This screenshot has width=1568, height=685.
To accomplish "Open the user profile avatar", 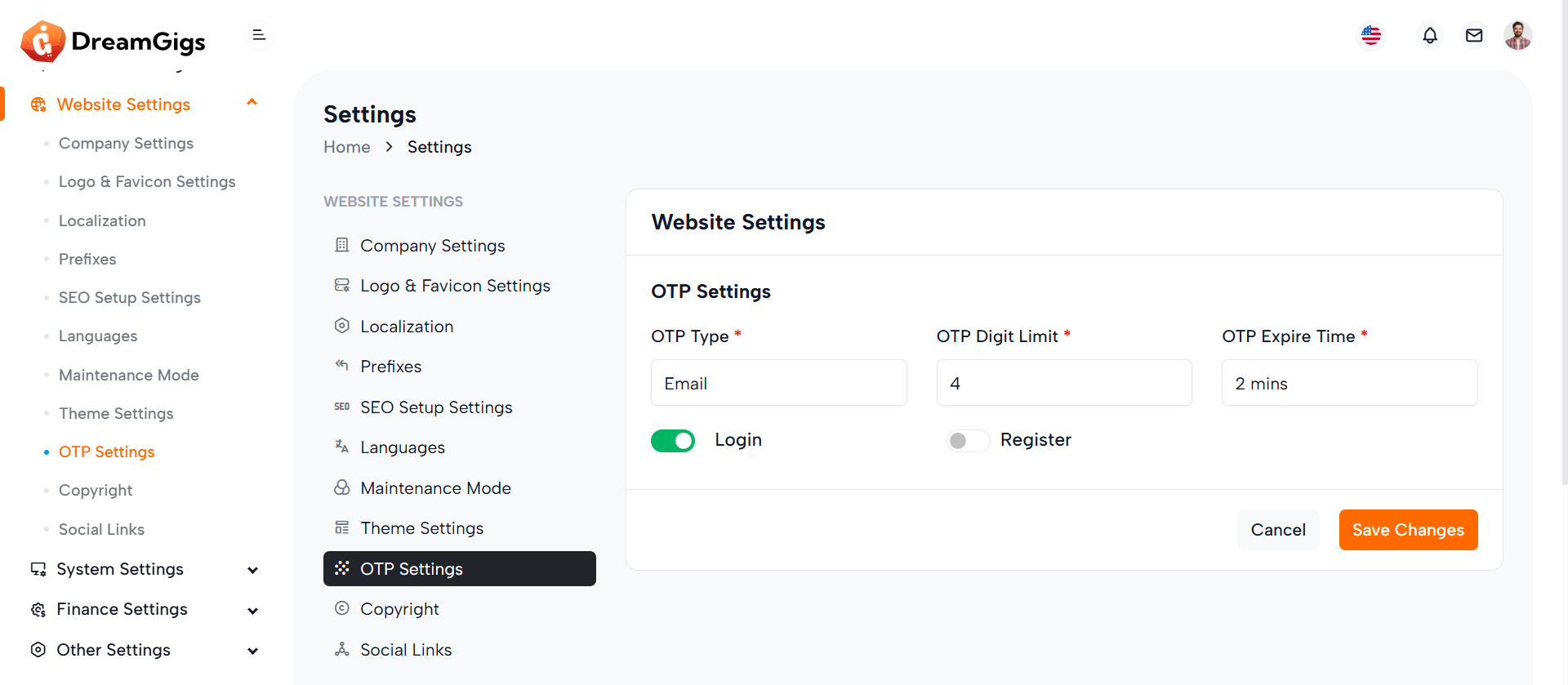I will (1517, 36).
